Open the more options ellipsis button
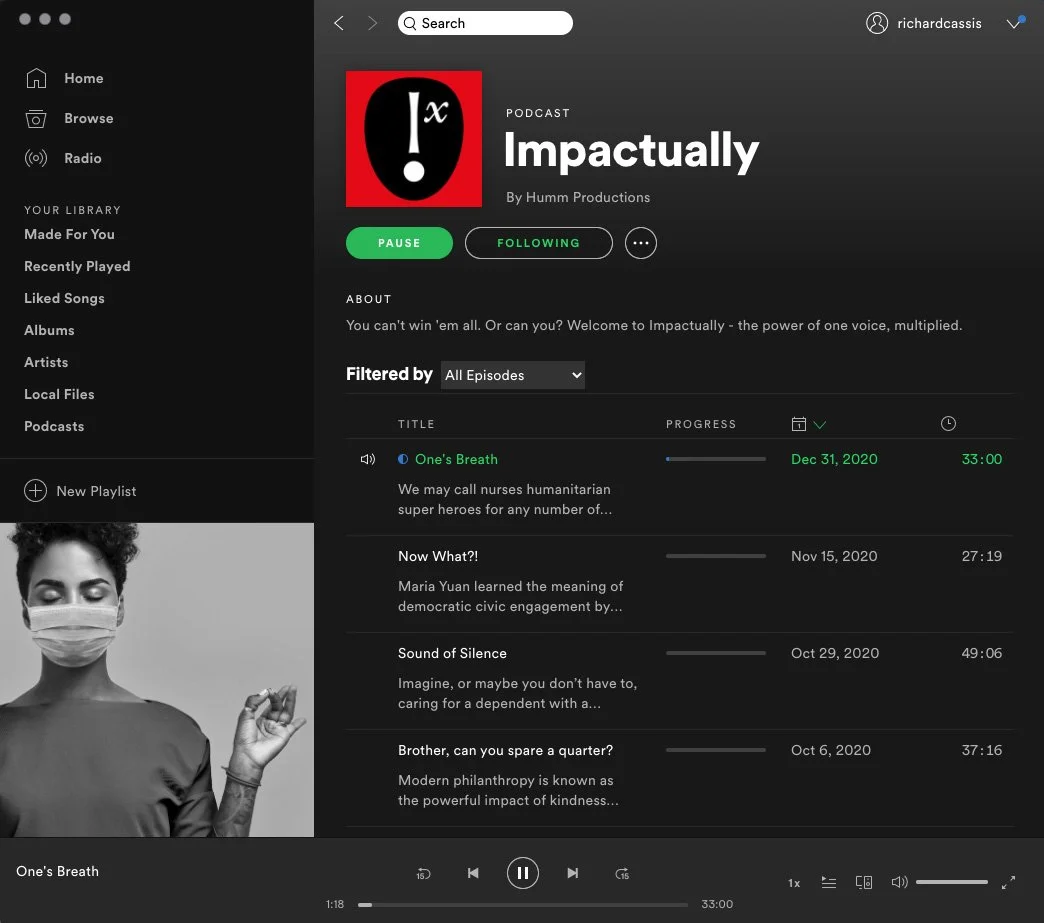This screenshot has height=923, width=1044. click(641, 243)
